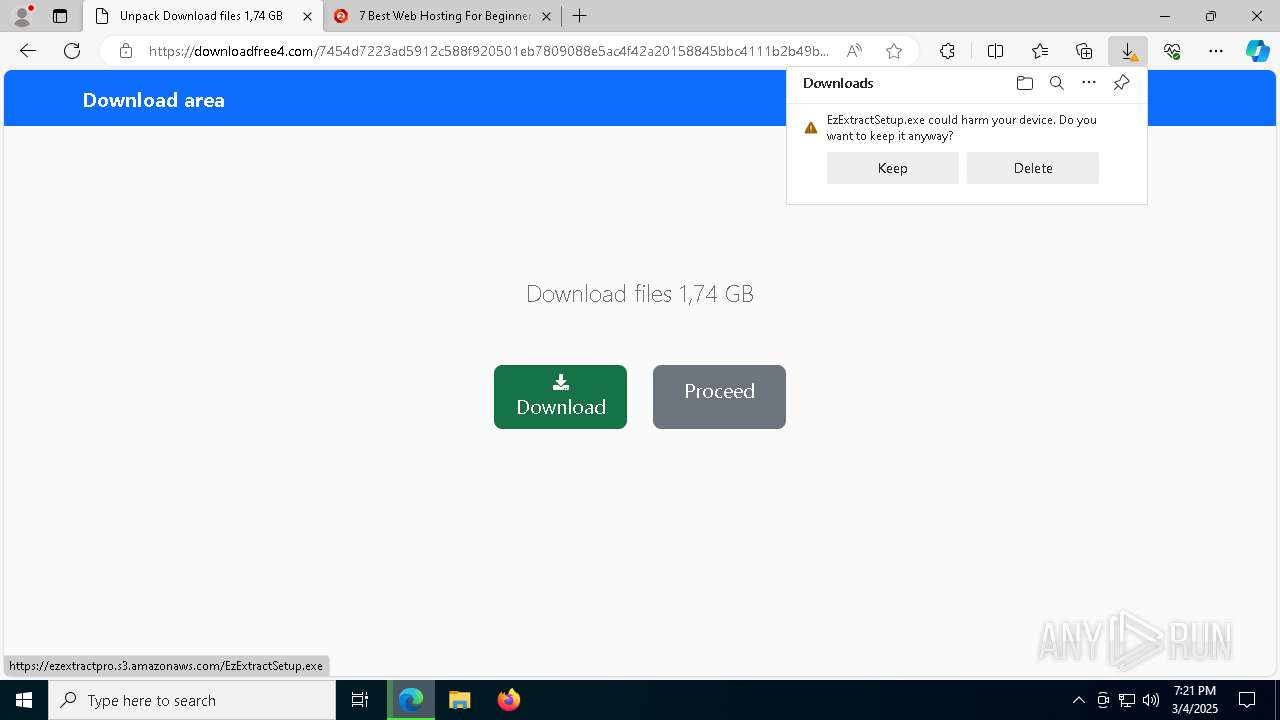Open downloads folder from Downloads panel

click(x=1024, y=83)
